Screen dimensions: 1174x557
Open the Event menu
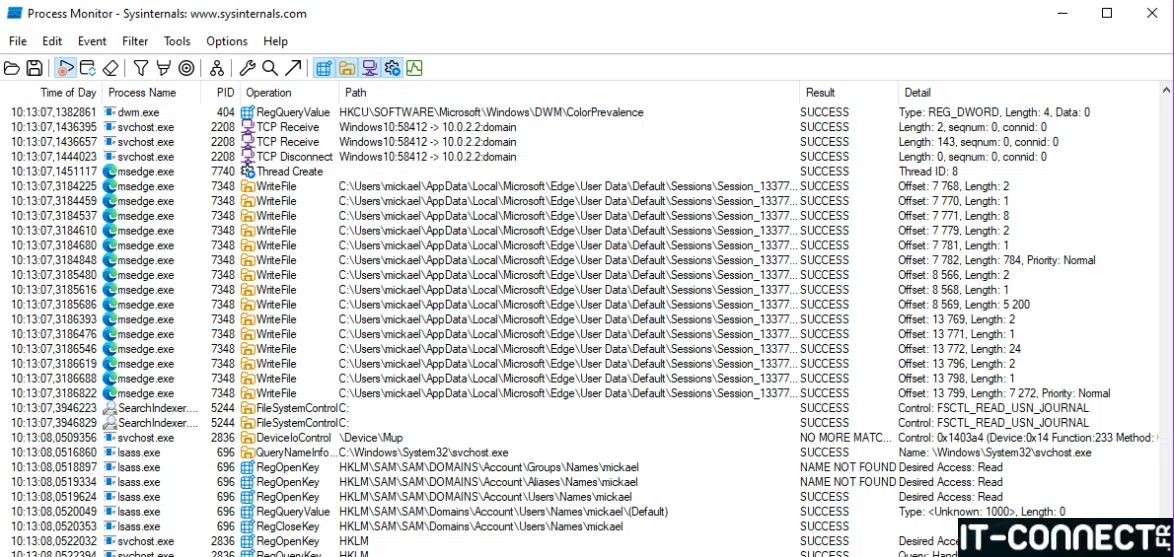(92, 41)
